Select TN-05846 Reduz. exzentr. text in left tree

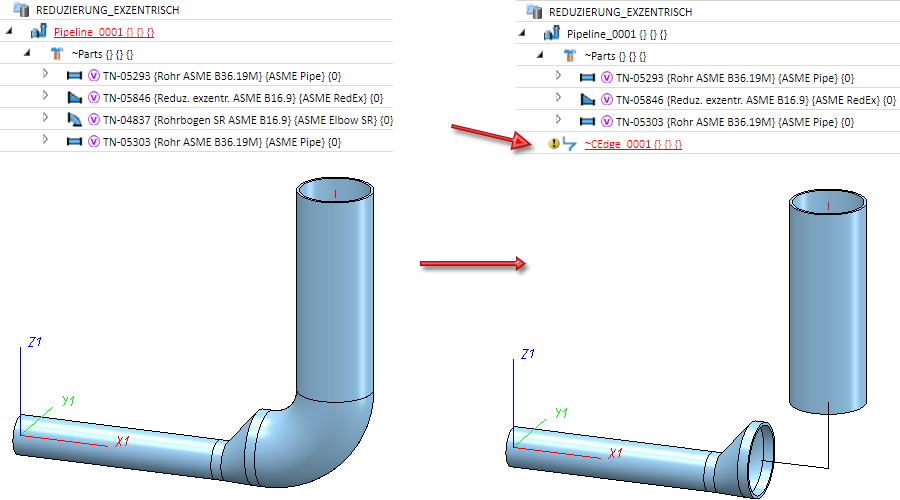(x=243, y=98)
